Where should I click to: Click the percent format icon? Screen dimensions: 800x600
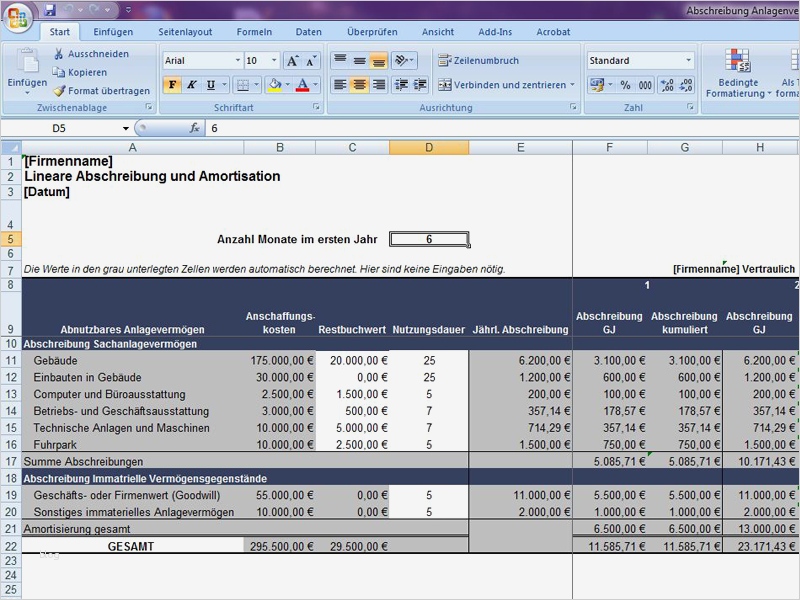pyautogui.click(x=625, y=86)
